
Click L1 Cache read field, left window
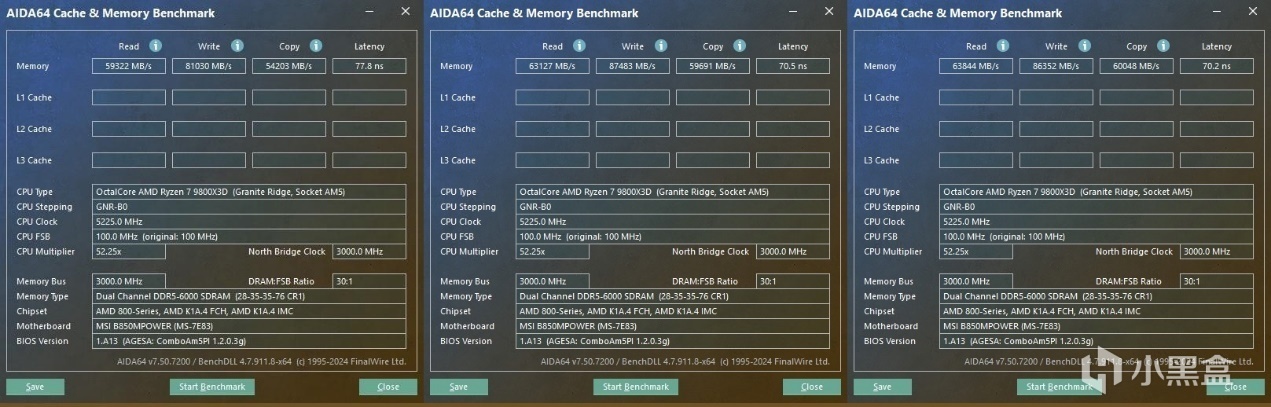point(128,97)
